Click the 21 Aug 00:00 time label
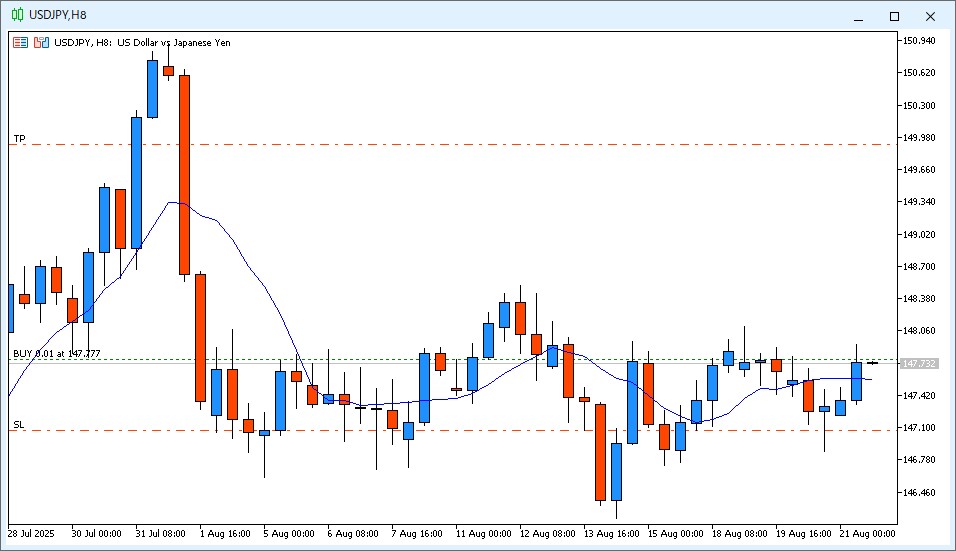This screenshot has width=956, height=551. pyautogui.click(x=868, y=534)
